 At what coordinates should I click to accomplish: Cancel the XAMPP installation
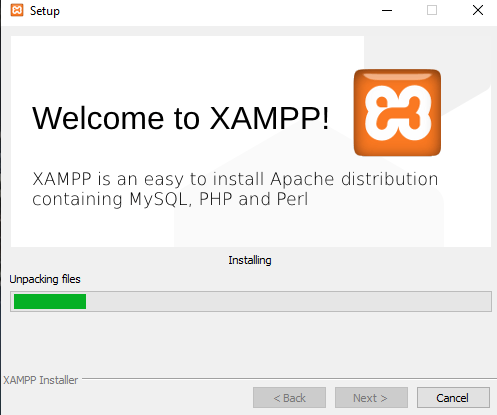(x=453, y=397)
